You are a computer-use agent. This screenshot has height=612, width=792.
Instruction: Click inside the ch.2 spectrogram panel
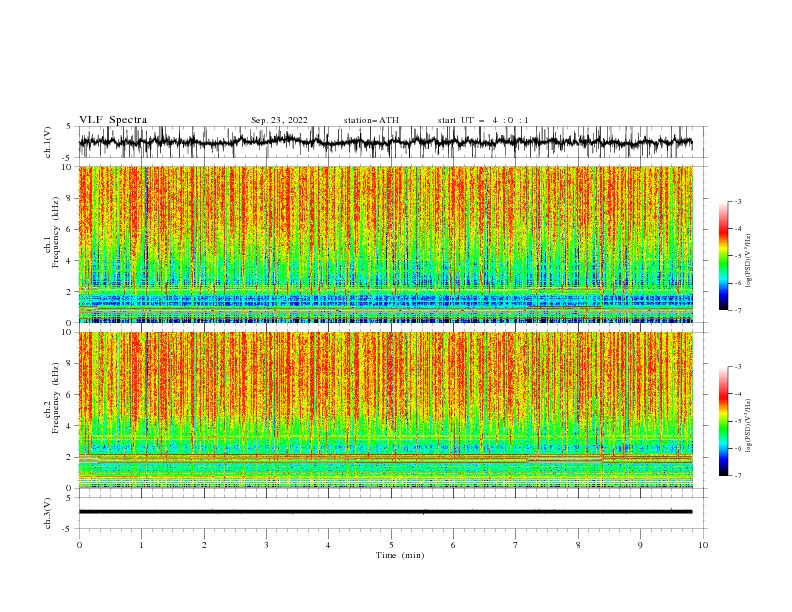[386, 410]
